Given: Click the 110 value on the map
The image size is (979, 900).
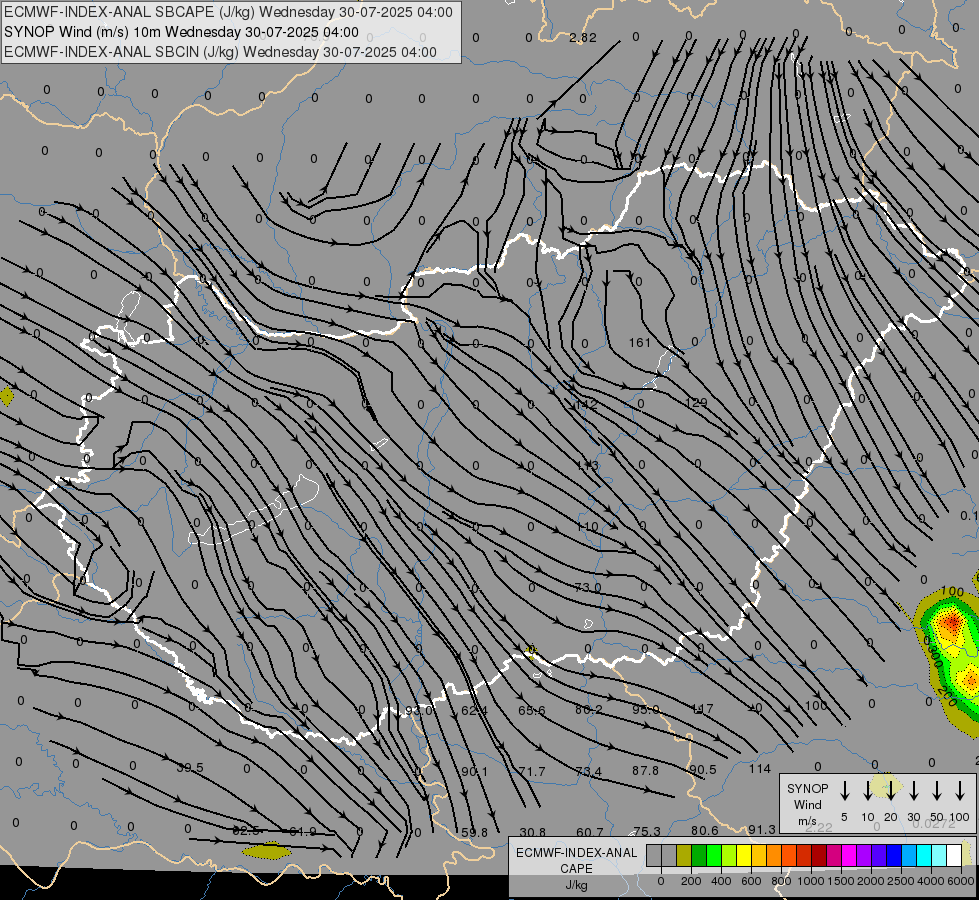Looking at the screenshot, I should tap(587, 527).
